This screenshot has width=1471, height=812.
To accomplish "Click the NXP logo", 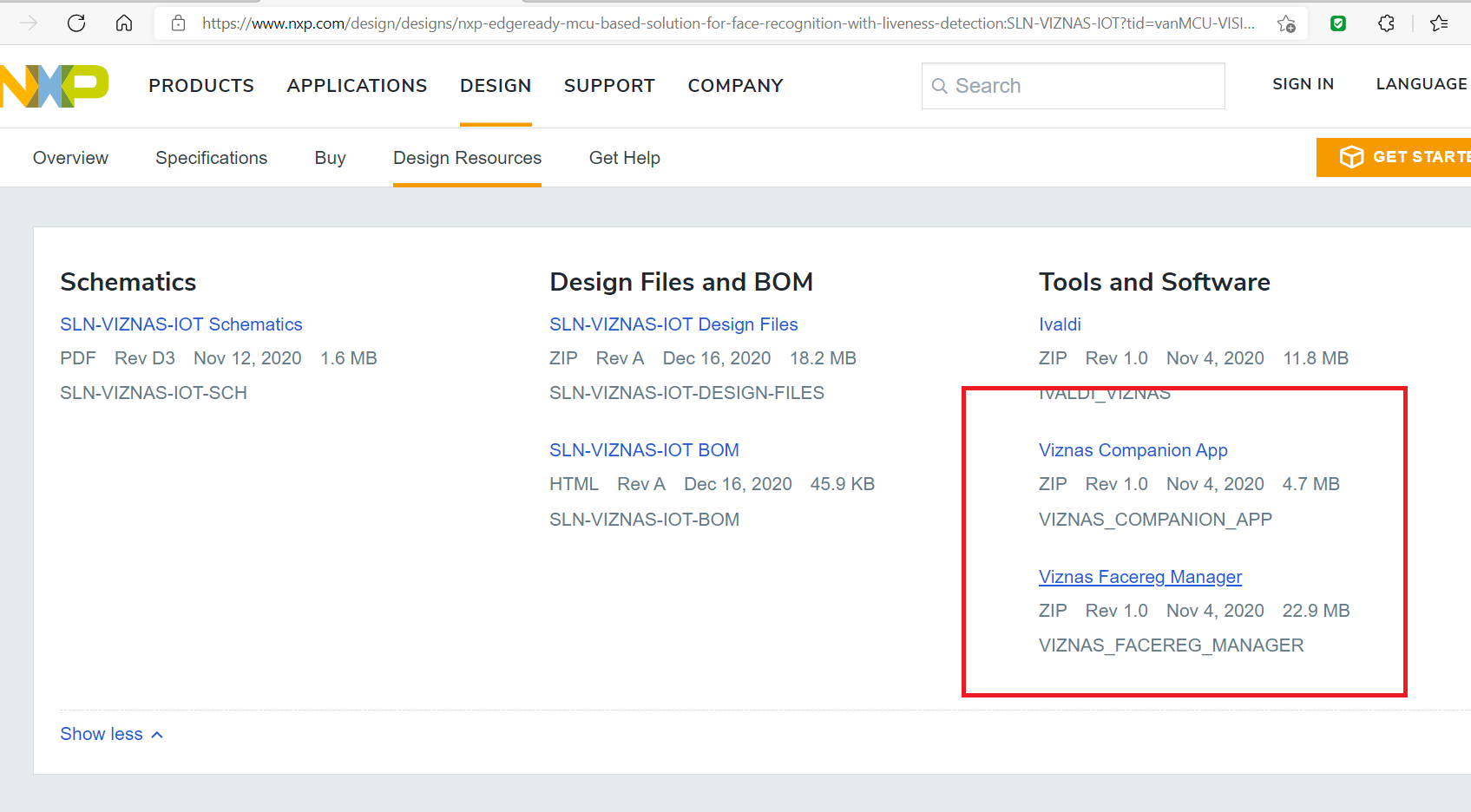I will 54,86.
